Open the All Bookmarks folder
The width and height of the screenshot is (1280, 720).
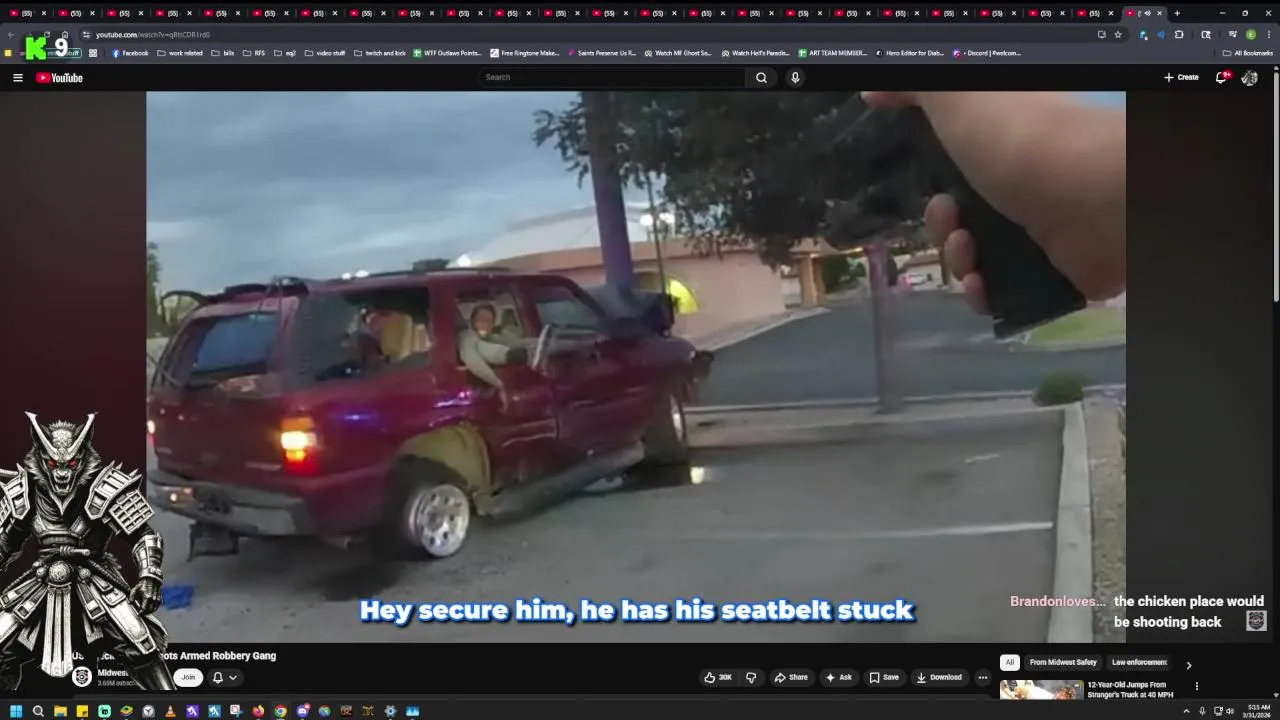pyautogui.click(x=1247, y=53)
